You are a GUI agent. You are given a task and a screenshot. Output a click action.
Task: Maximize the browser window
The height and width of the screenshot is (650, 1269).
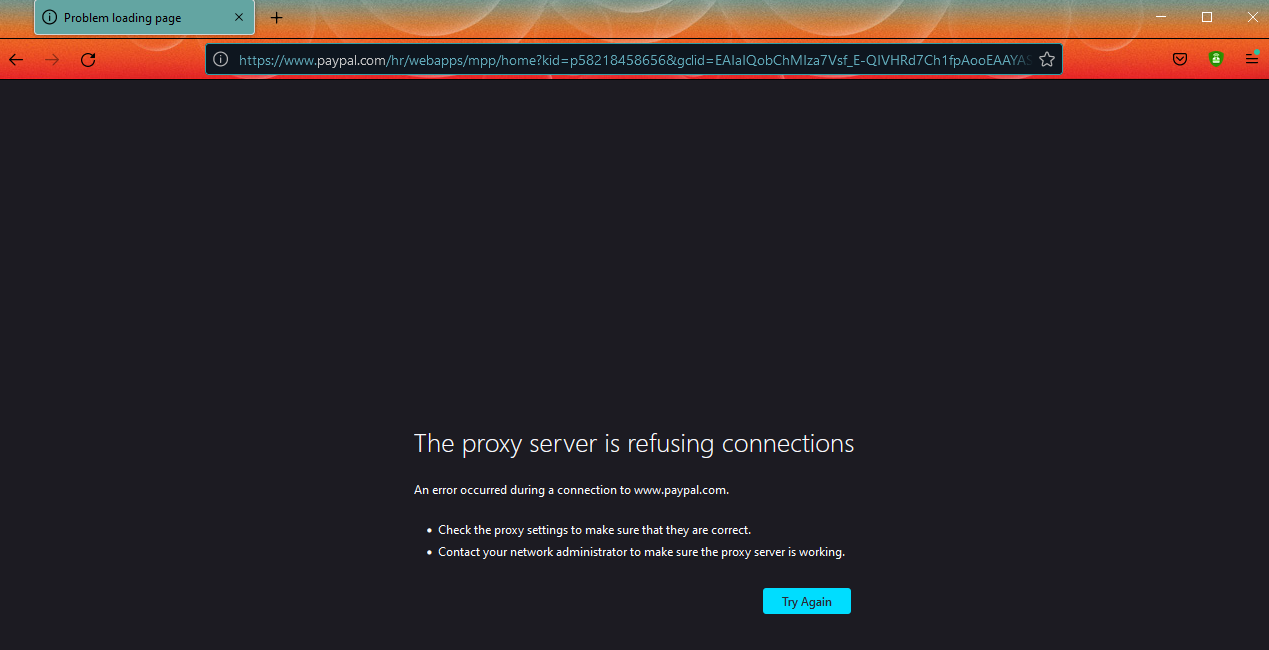coord(1207,17)
